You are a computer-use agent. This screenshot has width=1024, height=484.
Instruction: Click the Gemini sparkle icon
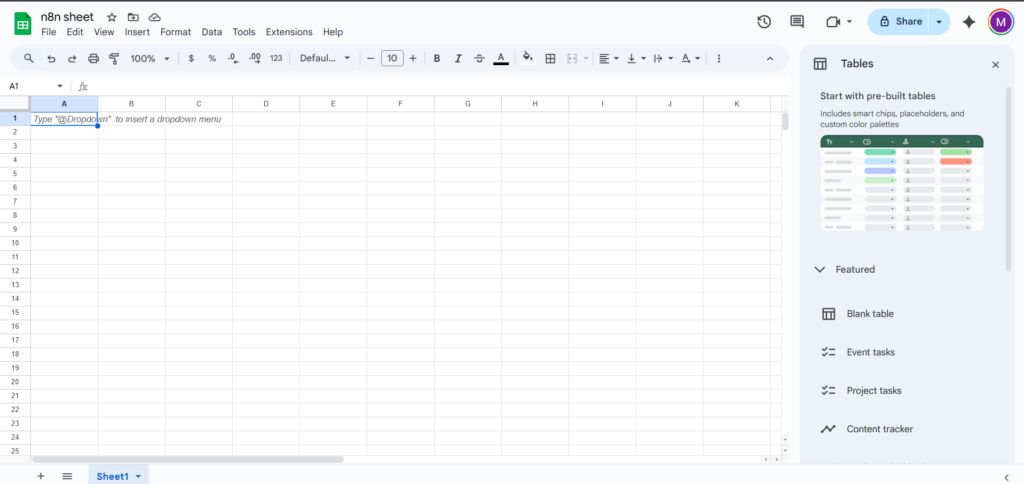[968, 21]
